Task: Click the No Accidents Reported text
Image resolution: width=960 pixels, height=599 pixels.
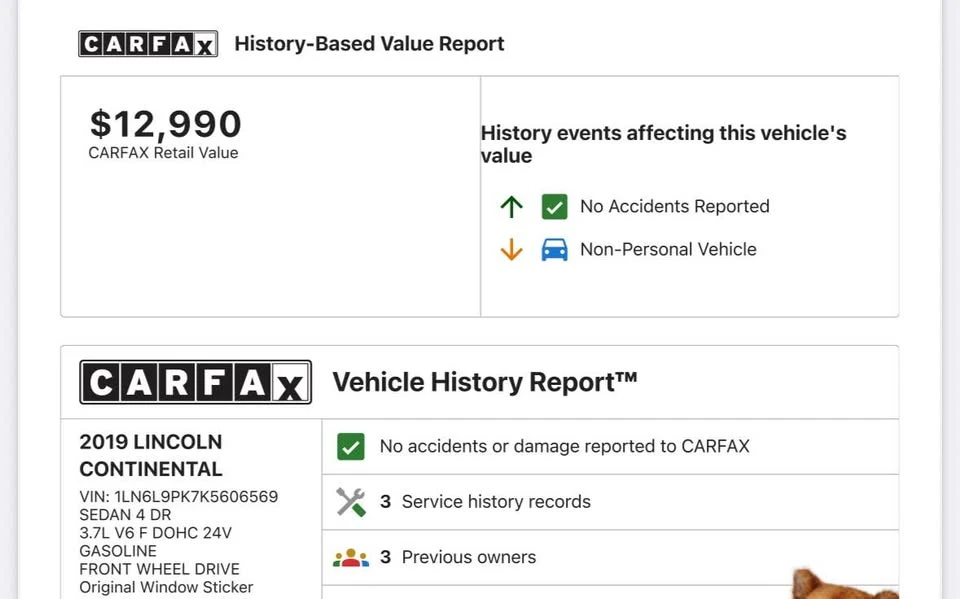Action: pyautogui.click(x=675, y=206)
